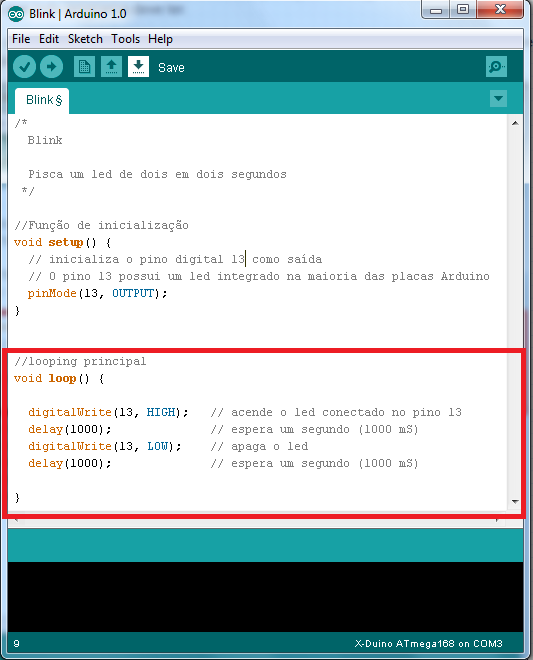Click the digitalWrite(13, HIGH) line

coord(109,412)
